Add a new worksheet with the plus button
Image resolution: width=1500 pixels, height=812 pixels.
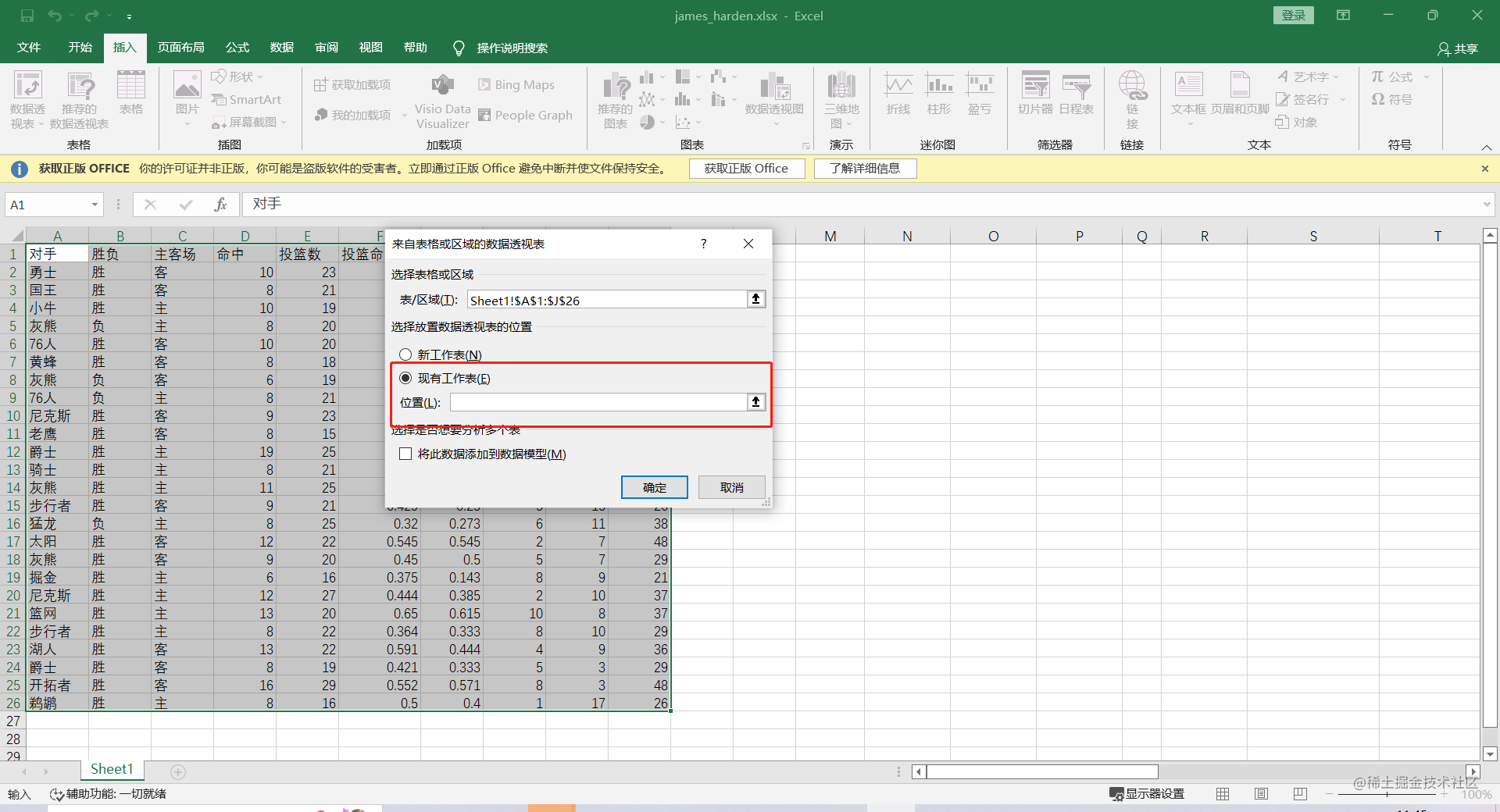[177, 771]
